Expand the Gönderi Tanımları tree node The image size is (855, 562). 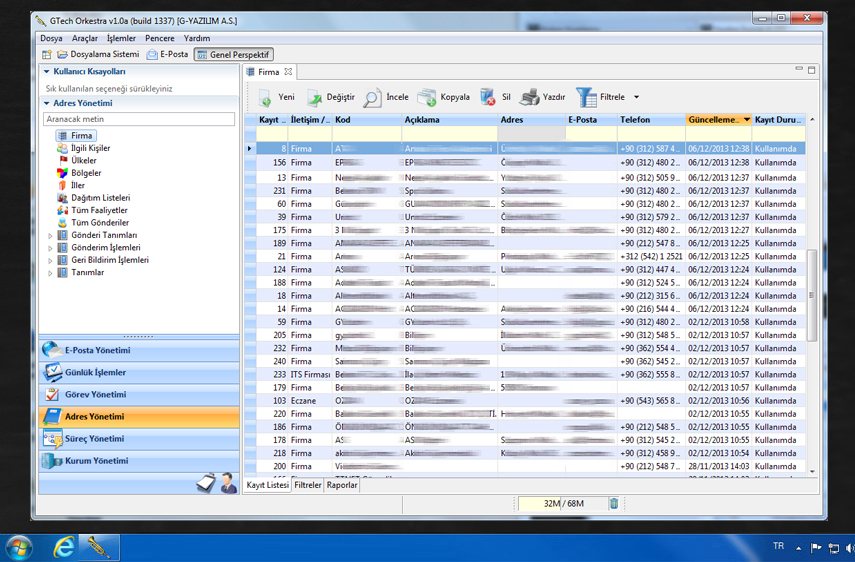click(51, 236)
